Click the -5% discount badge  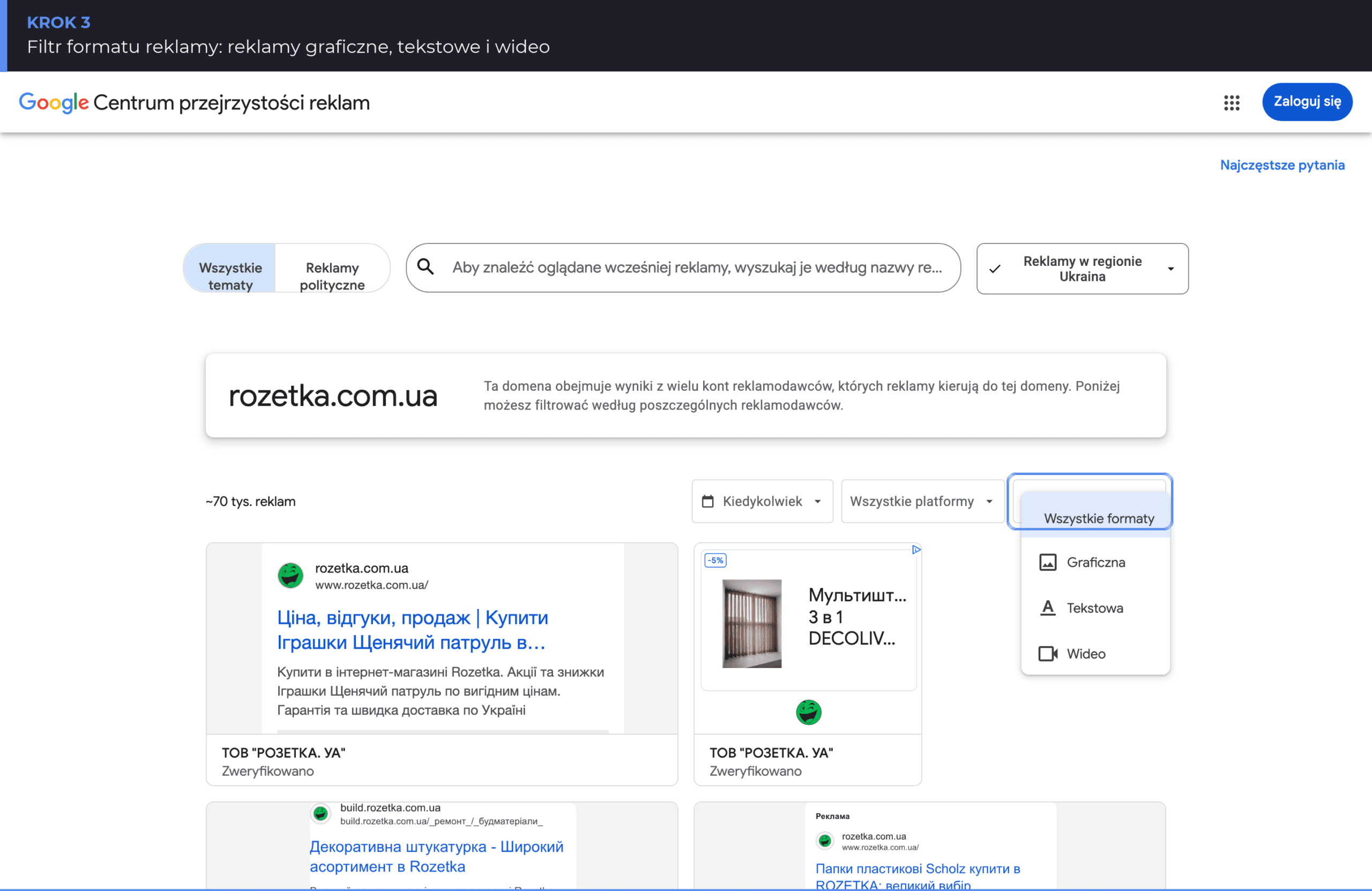(x=715, y=560)
